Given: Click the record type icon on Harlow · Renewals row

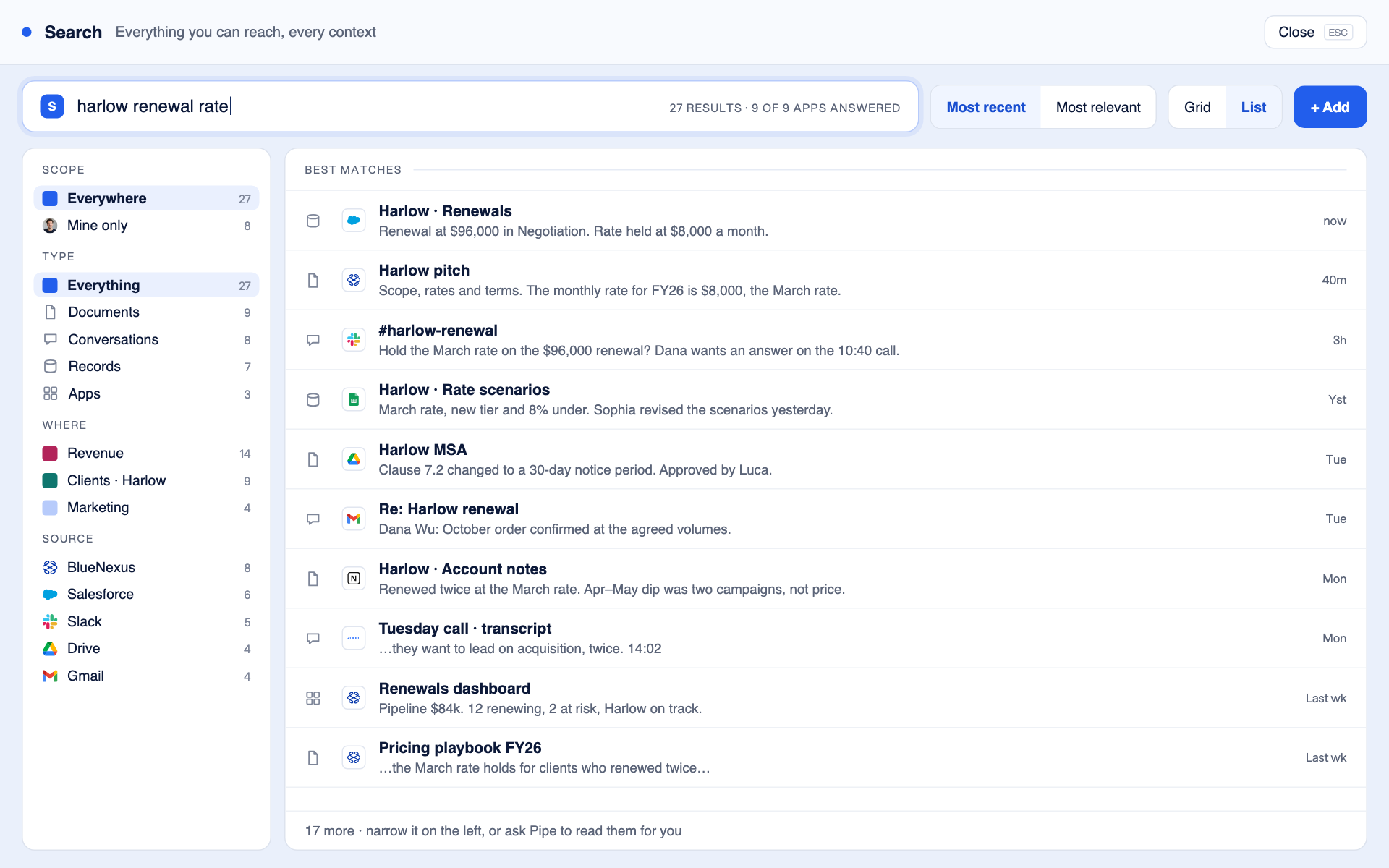Looking at the screenshot, I should pyautogui.click(x=313, y=221).
